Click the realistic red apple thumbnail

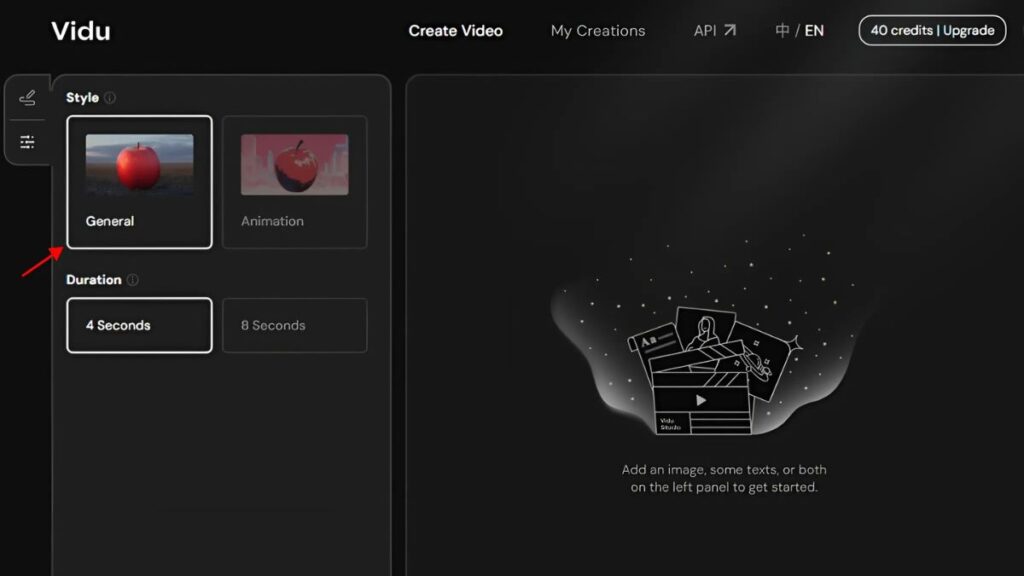pos(139,164)
